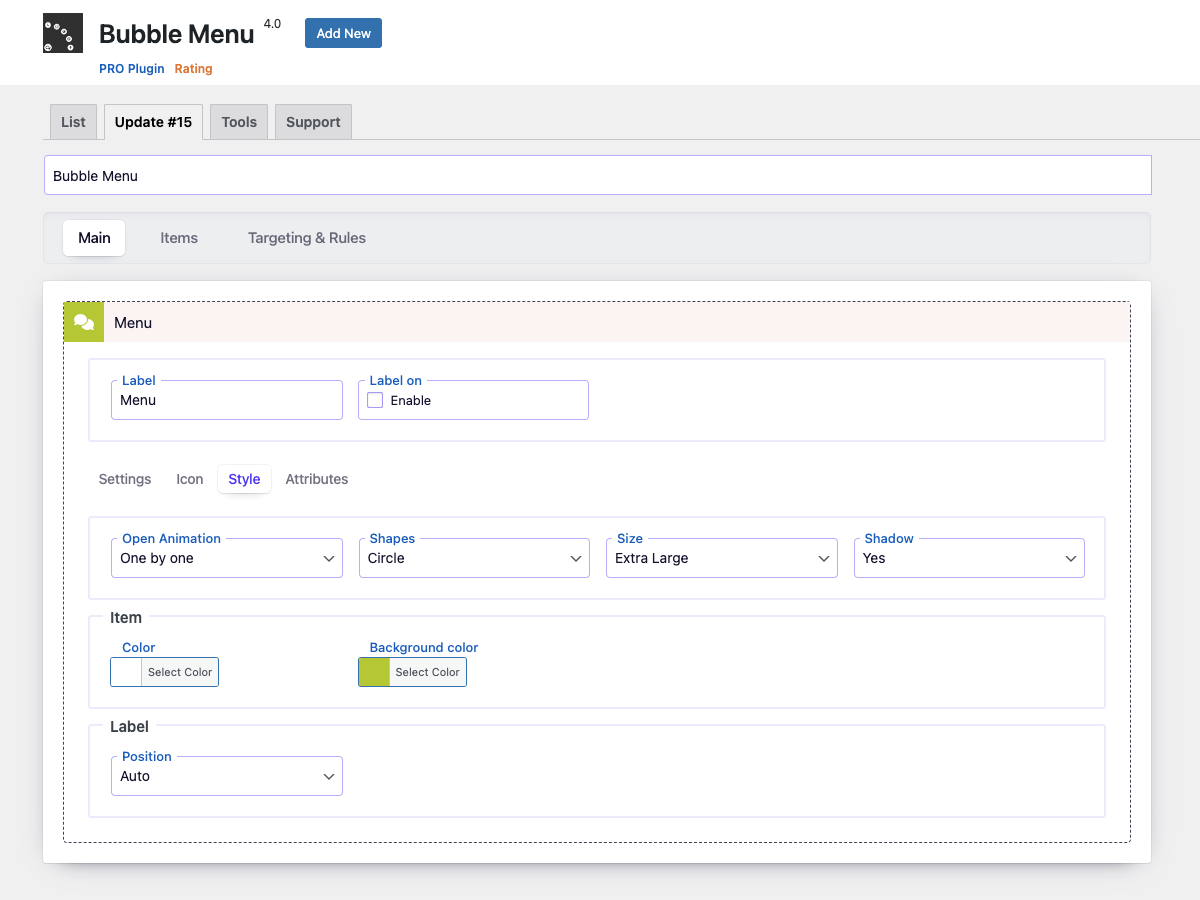
Task: Open the Size dropdown
Action: tap(722, 558)
